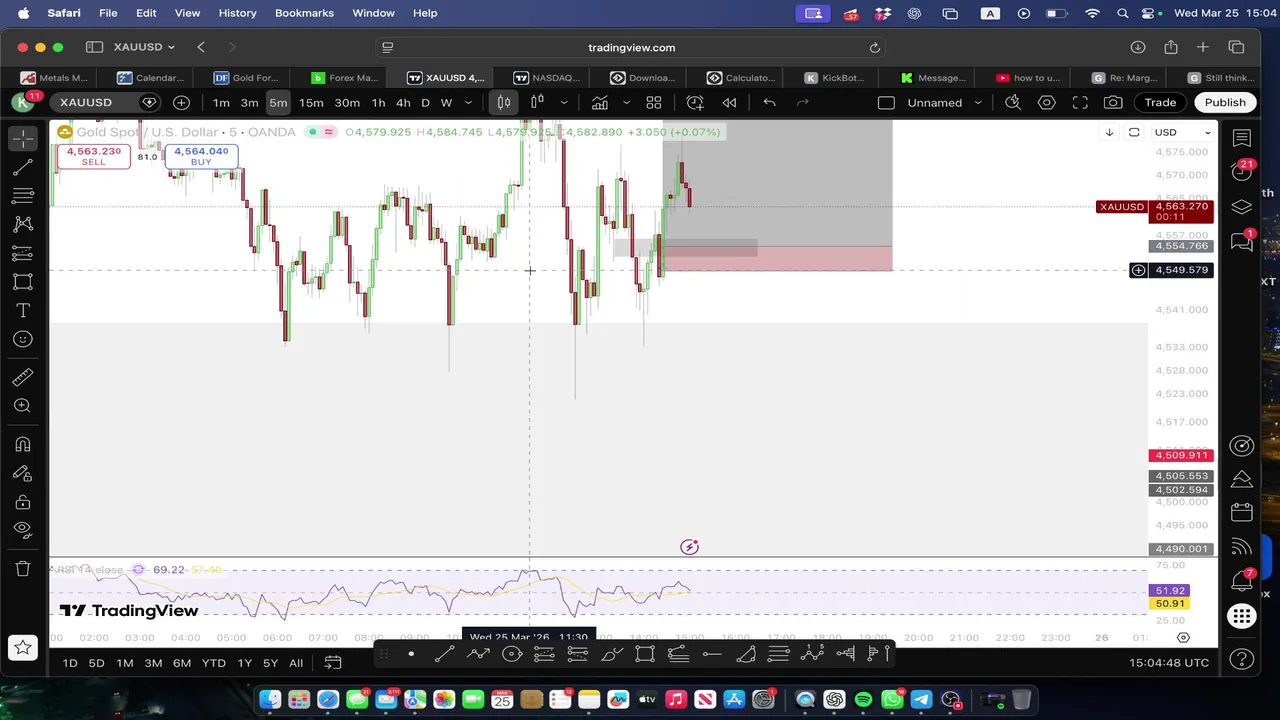Open time zone 15:04:48 UTC setting

1168,663
